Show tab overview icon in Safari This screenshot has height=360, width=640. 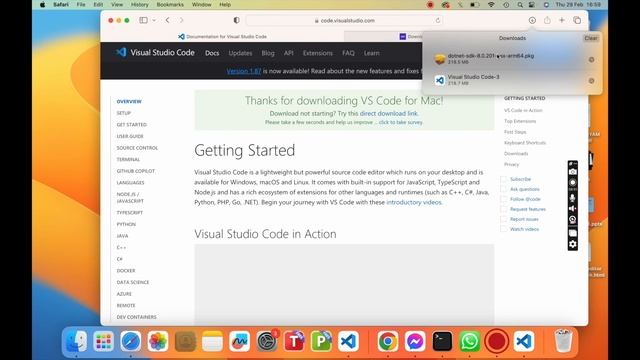coord(577,20)
